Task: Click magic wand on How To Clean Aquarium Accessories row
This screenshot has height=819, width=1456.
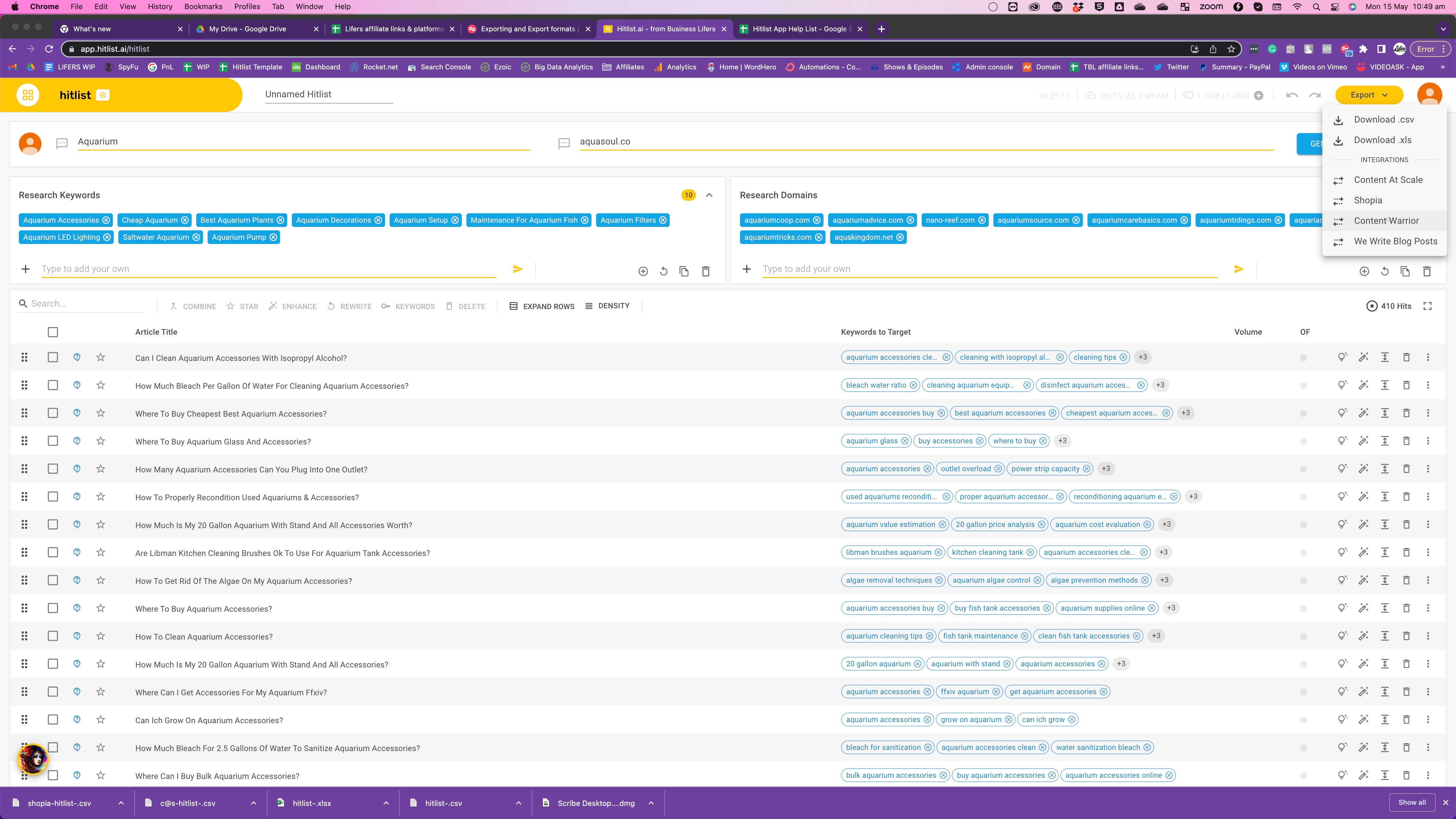Action: tap(1364, 636)
